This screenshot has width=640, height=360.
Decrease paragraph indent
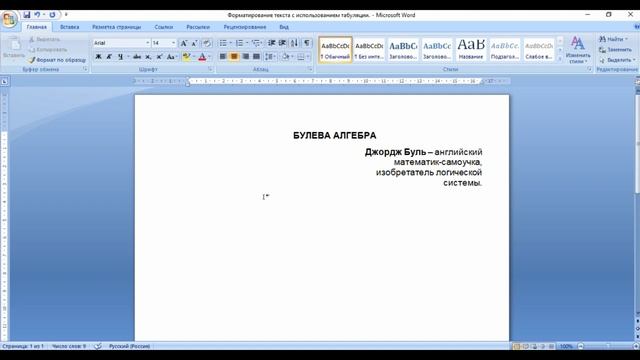[271, 43]
